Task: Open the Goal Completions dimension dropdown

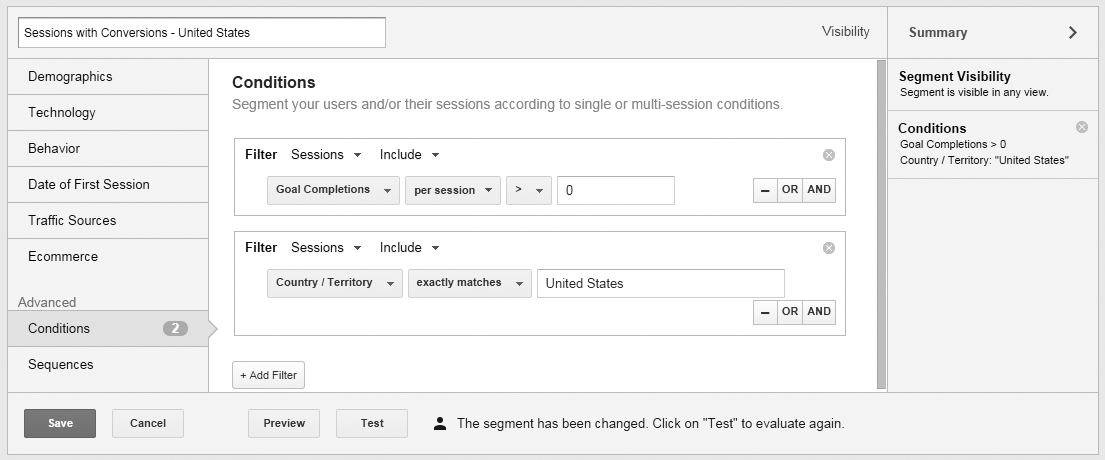Action: (x=333, y=190)
